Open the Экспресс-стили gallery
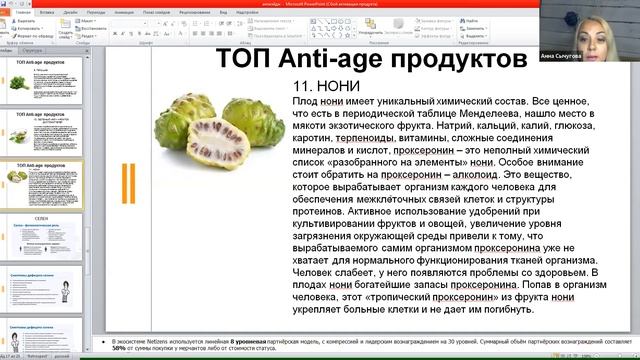This screenshot has height=360, width=640. click(x=399, y=27)
